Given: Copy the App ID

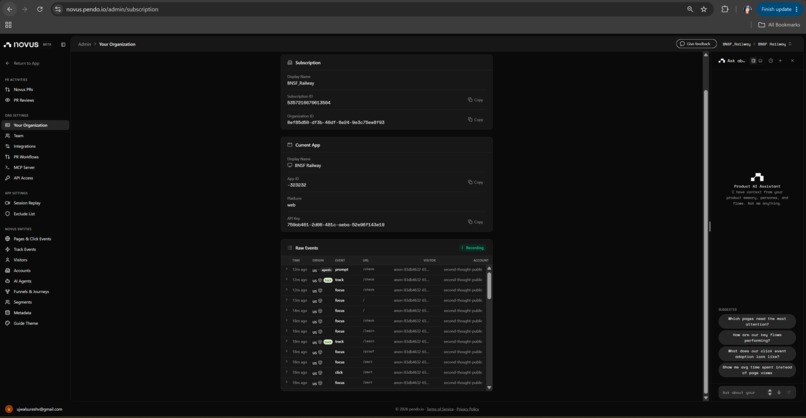Looking at the screenshot, I should pyautogui.click(x=475, y=183).
